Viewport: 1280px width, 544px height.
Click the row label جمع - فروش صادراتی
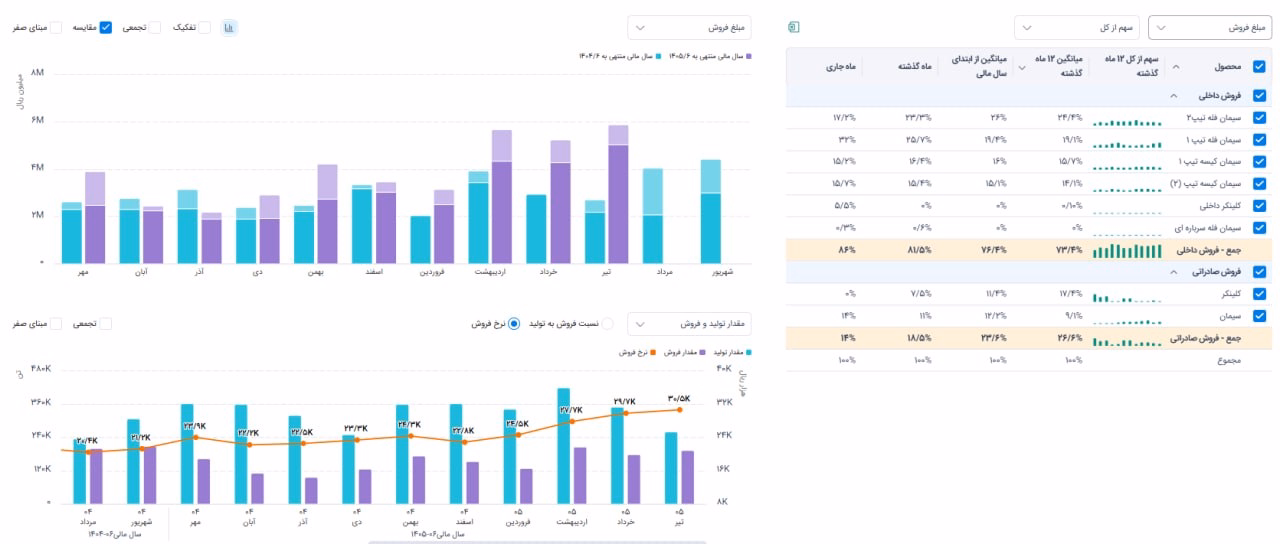tap(1206, 338)
